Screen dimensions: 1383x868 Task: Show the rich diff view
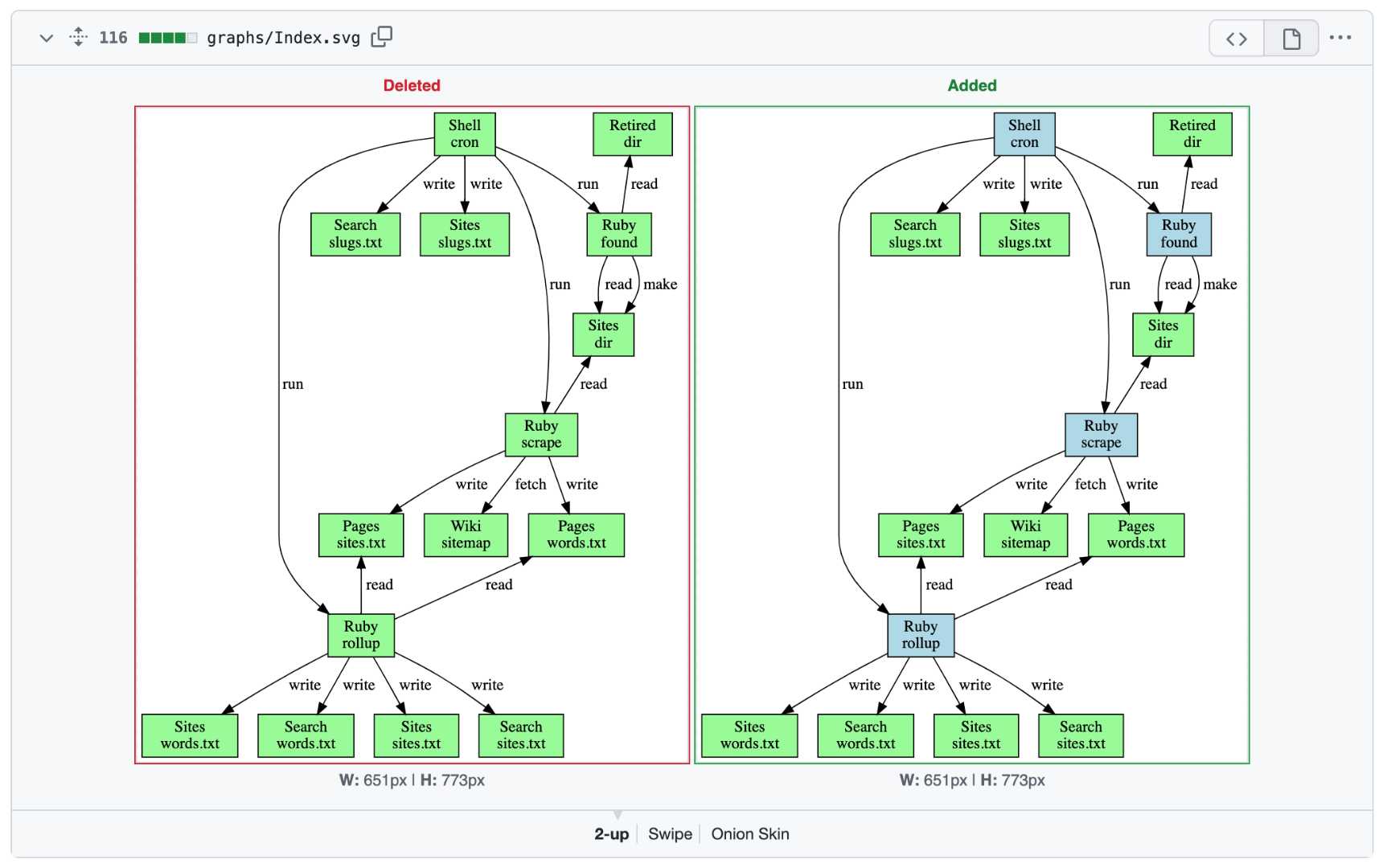pyautogui.click(x=1291, y=38)
